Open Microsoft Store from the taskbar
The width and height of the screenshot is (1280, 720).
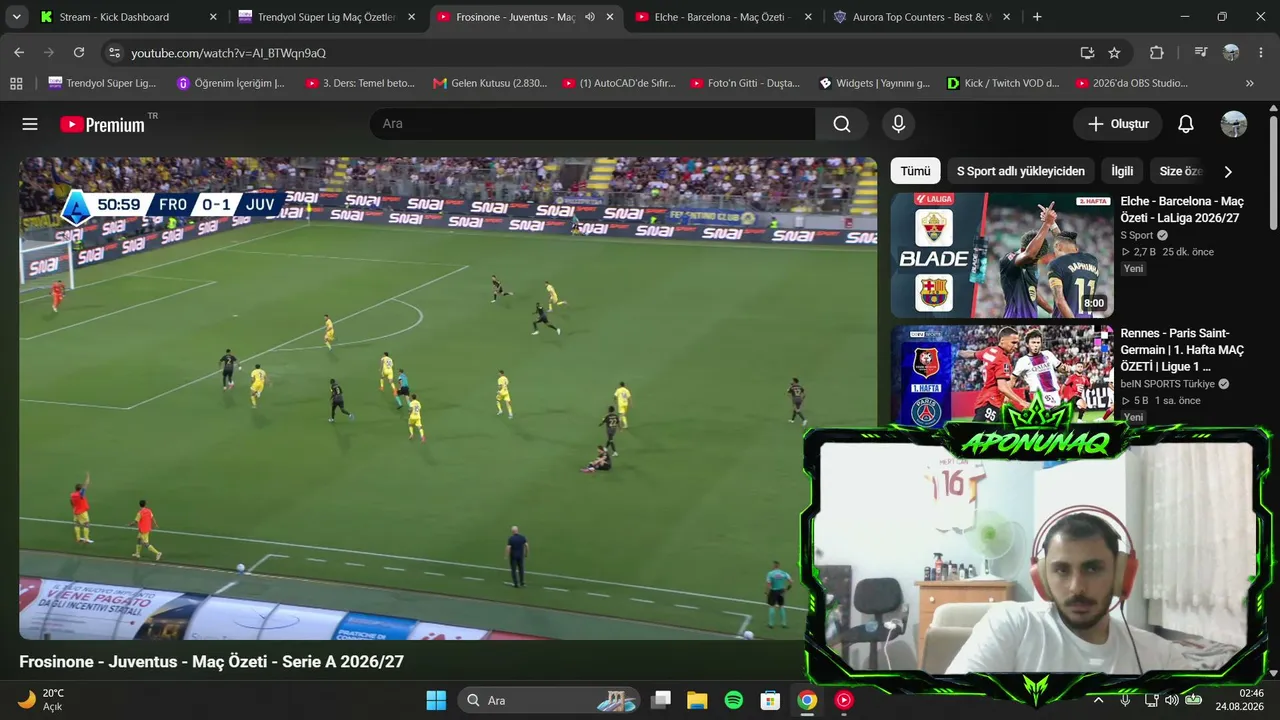coord(770,700)
